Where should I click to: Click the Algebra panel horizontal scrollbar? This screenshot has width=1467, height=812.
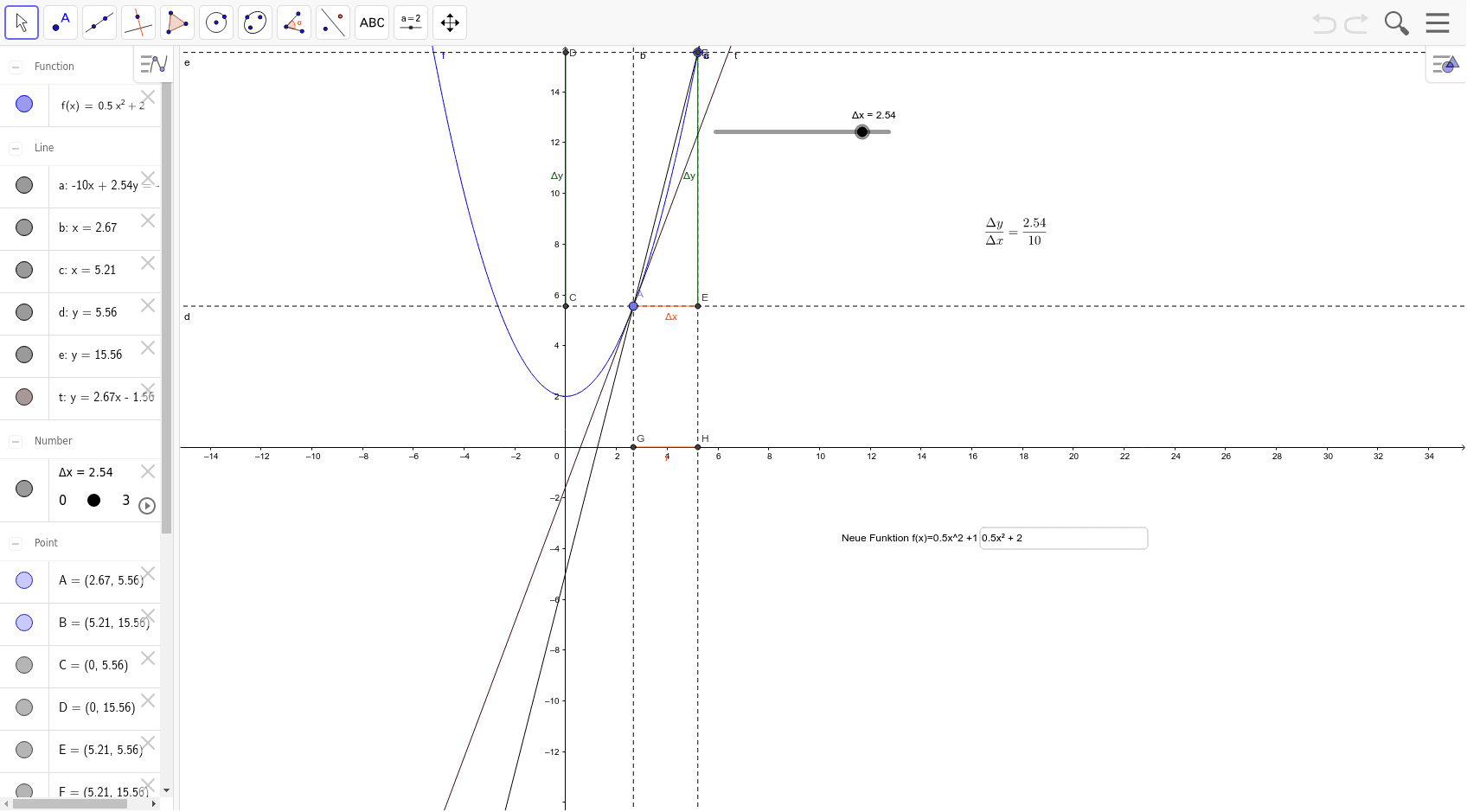click(x=70, y=803)
